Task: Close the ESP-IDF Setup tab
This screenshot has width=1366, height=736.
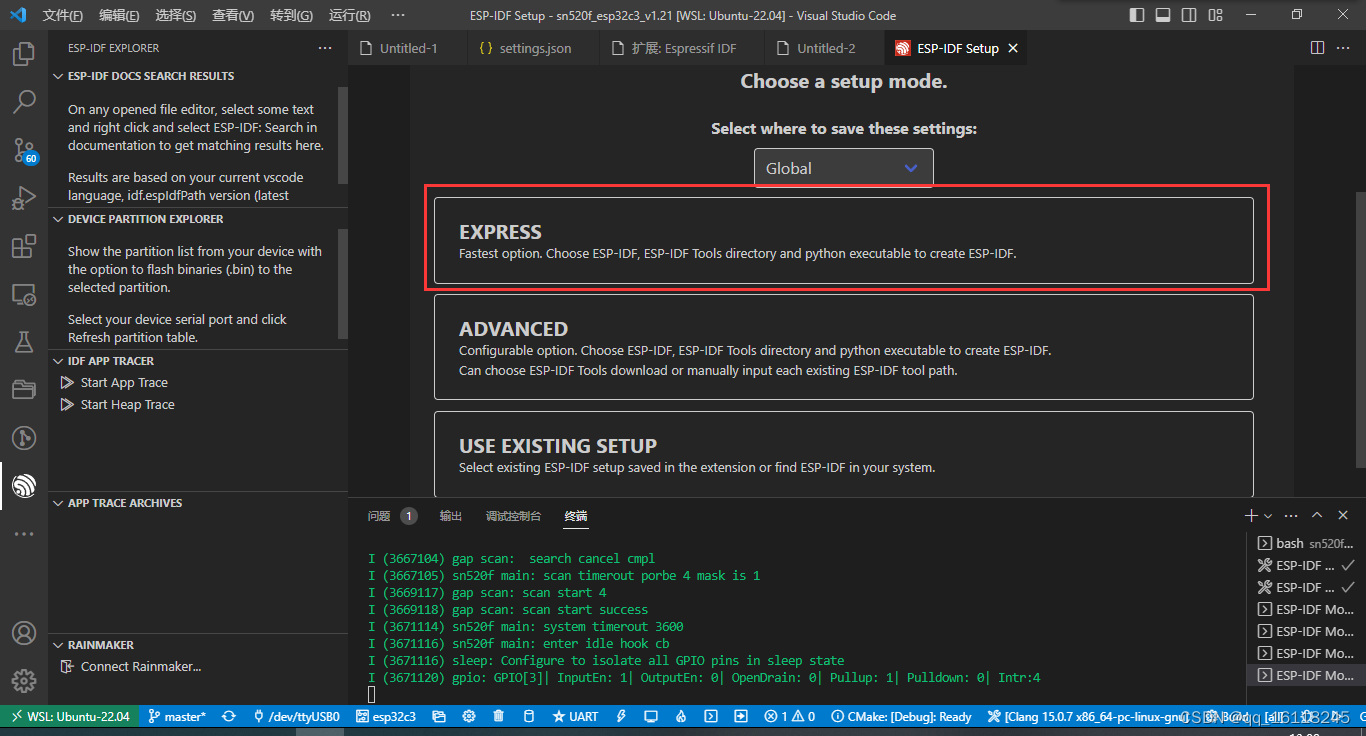Action: tap(1013, 48)
